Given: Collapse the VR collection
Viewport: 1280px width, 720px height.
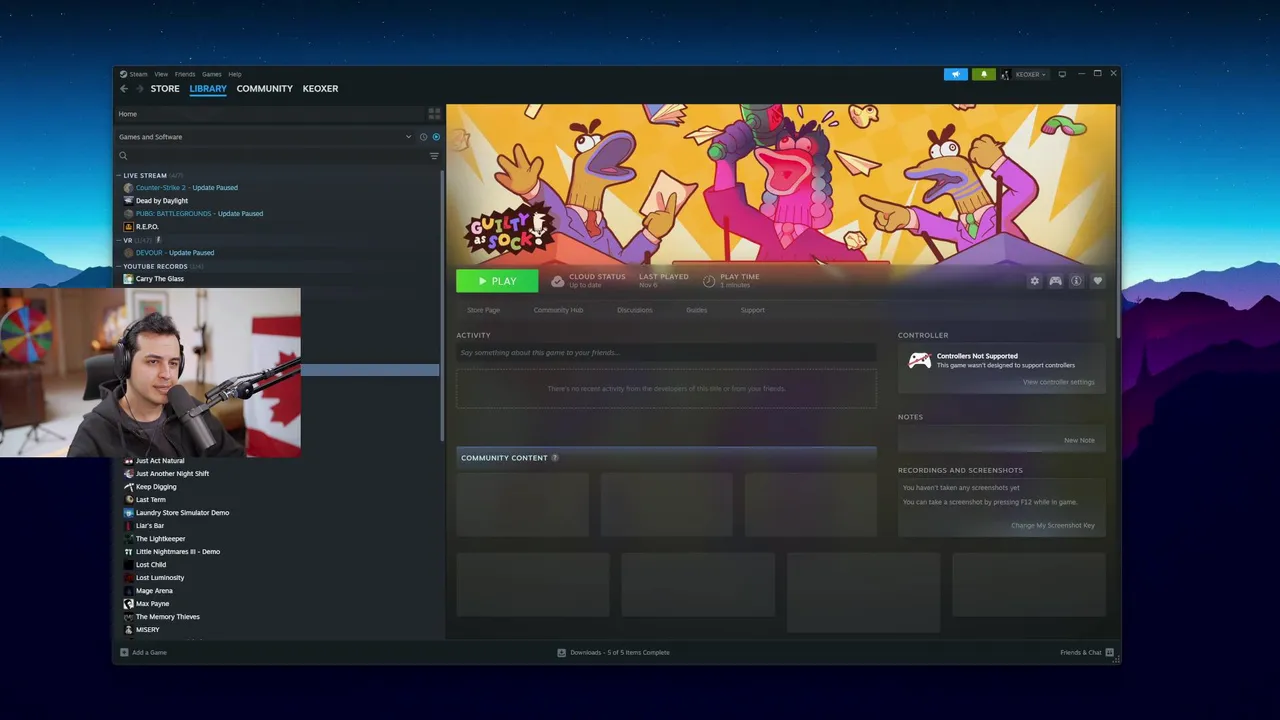Looking at the screenshot, I should coord(118,240).
